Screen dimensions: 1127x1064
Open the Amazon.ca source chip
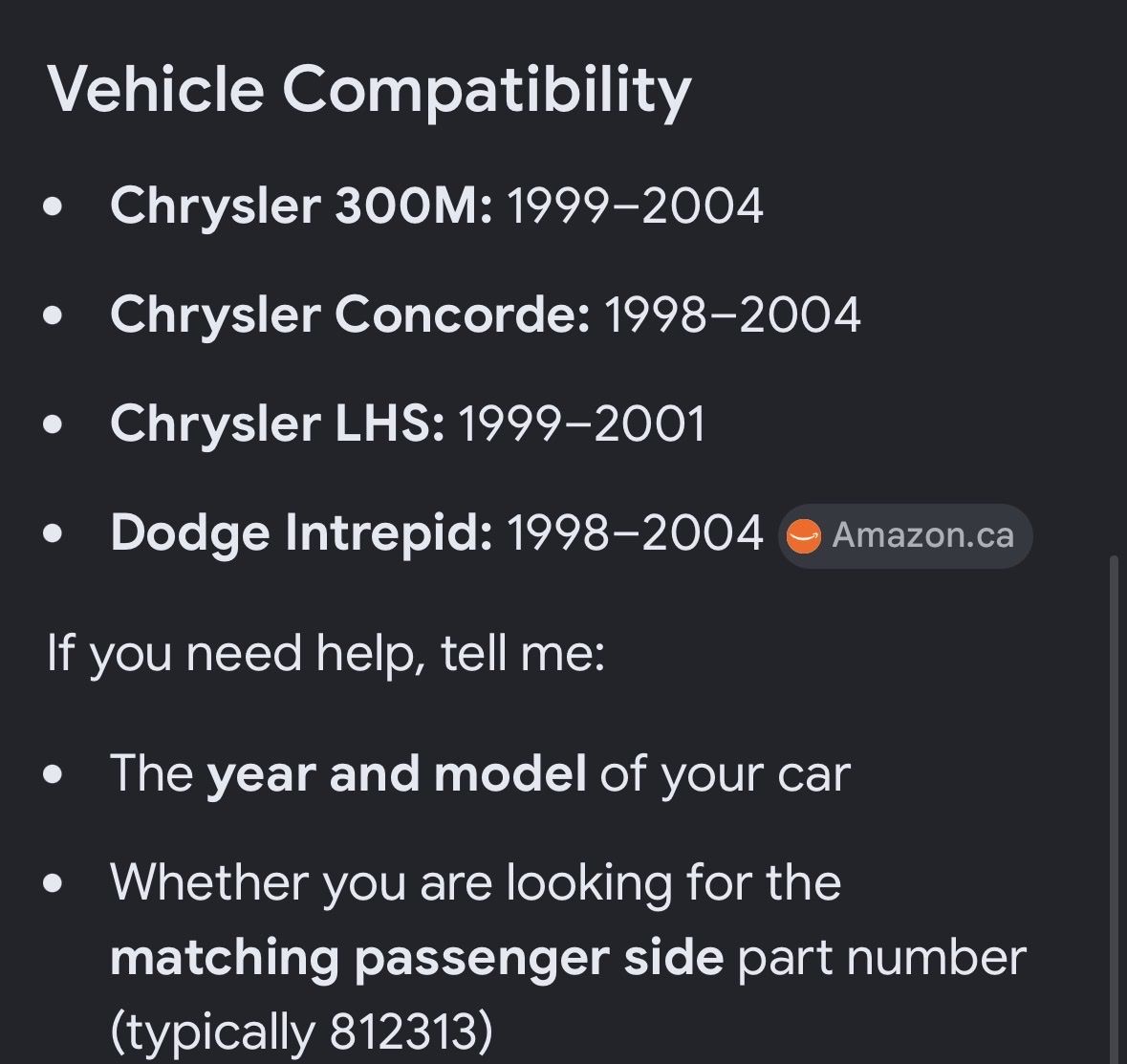pyautogui.click(x=905, y=535)
